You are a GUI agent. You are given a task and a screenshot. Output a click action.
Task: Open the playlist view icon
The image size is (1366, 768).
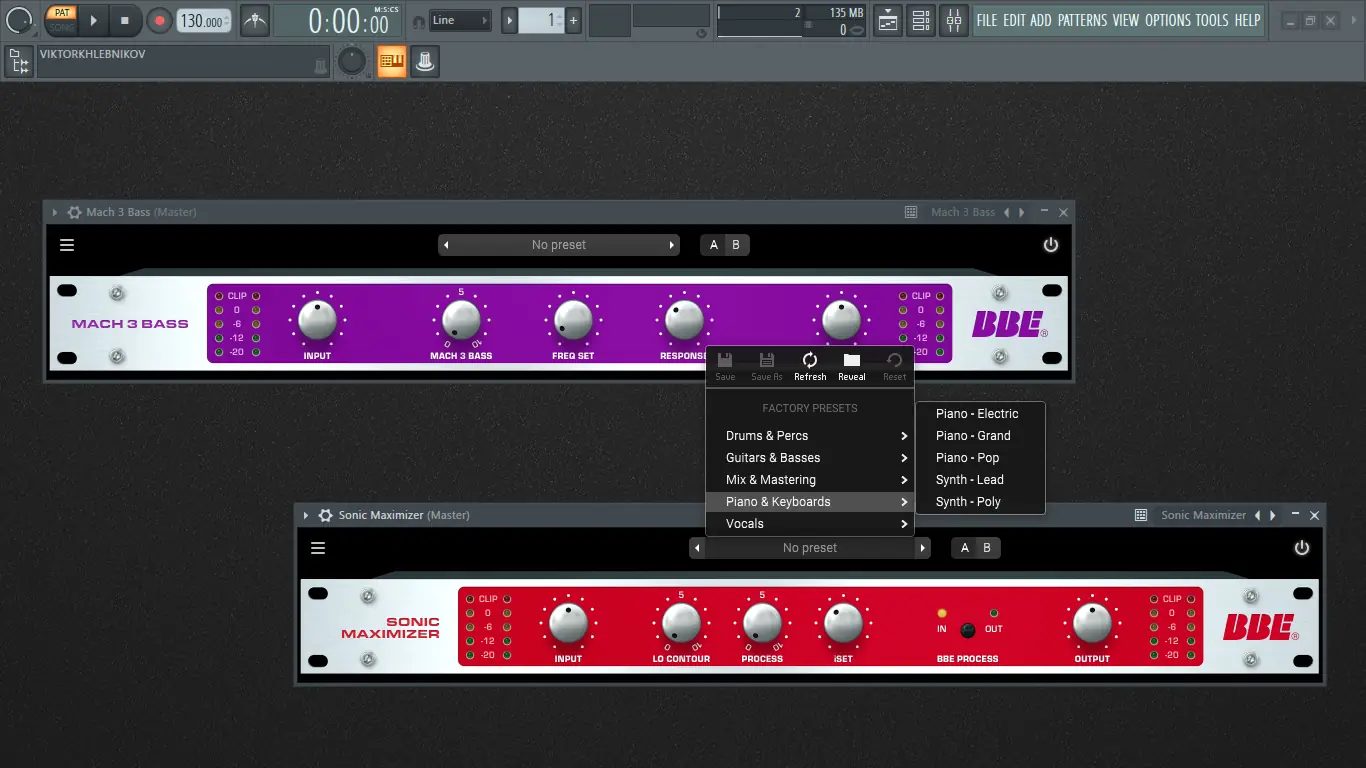(888, 20)
